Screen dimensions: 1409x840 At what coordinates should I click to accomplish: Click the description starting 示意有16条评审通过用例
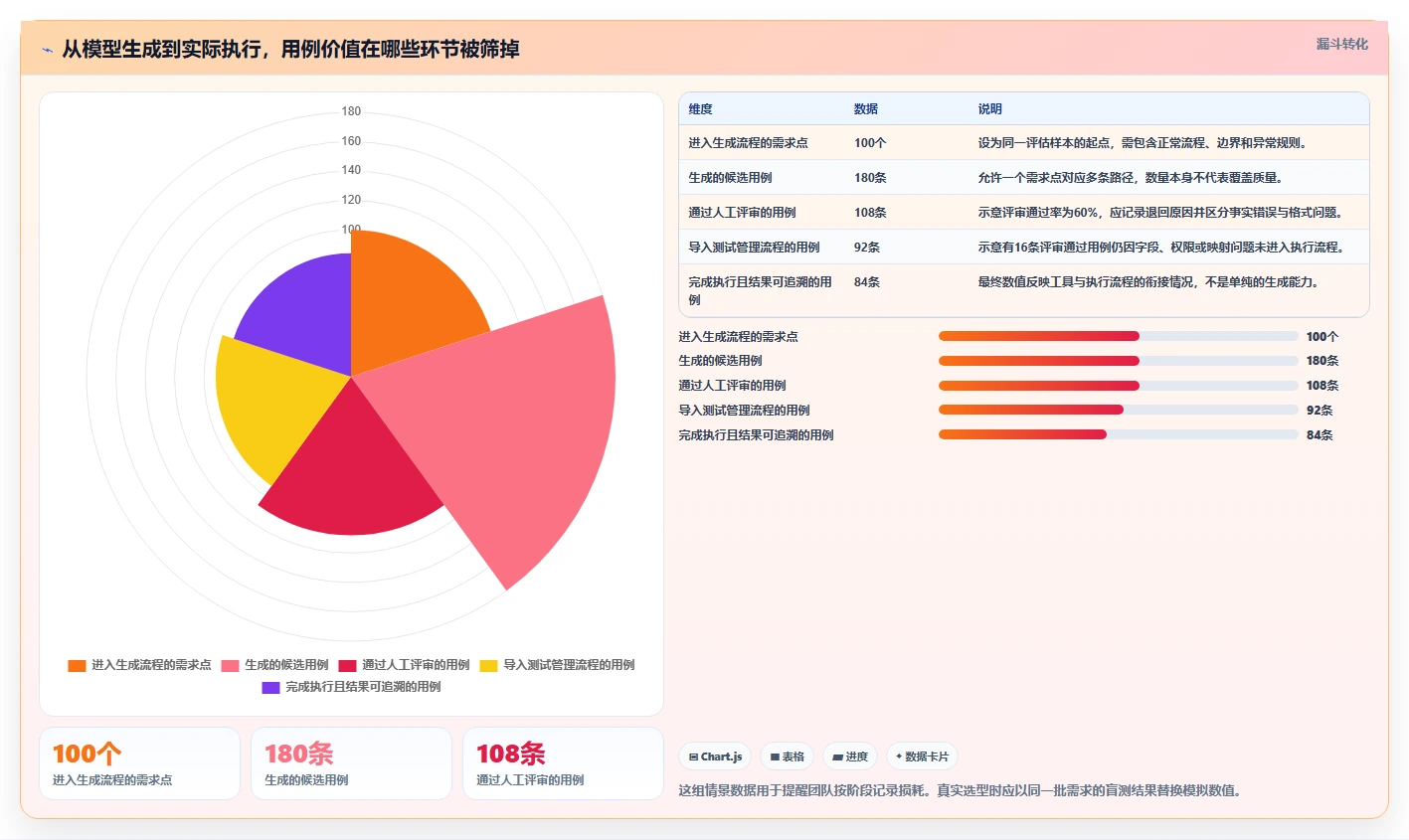point(1161,248)
